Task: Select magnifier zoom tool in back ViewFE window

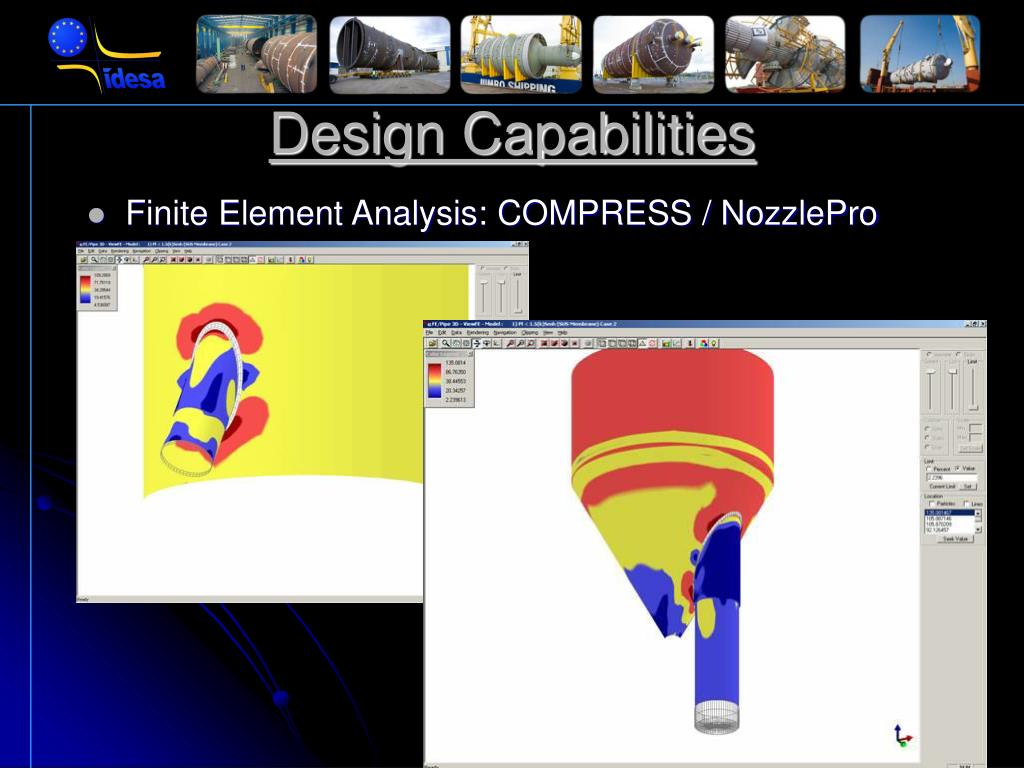Action: (x=94, y=259)
